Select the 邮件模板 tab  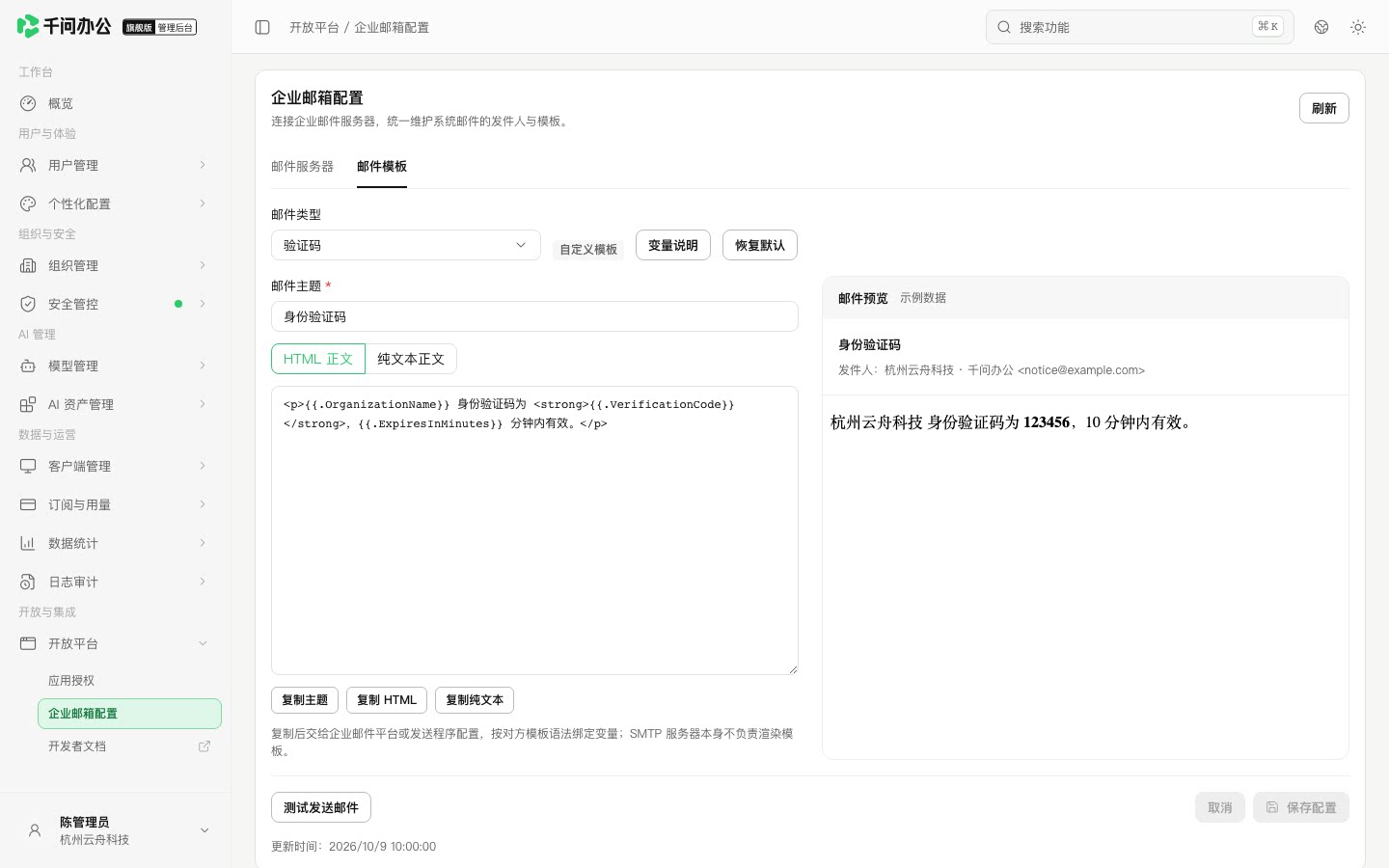coord(382,167)
